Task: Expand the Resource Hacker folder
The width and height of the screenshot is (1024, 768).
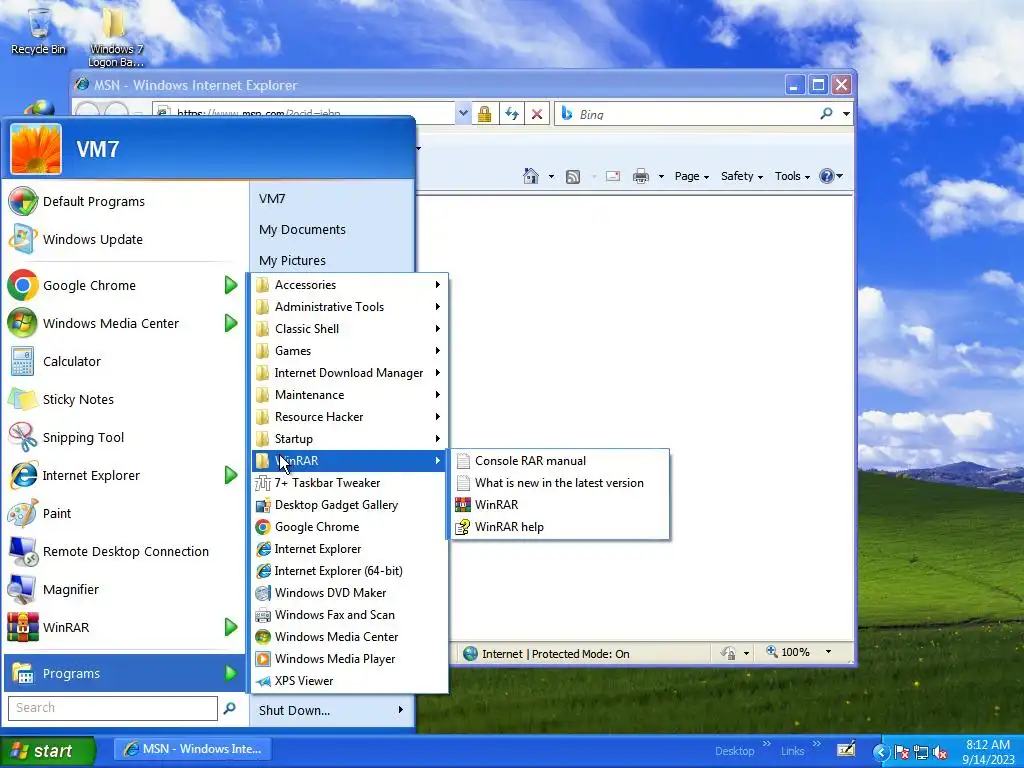Action: click(349, 417)
